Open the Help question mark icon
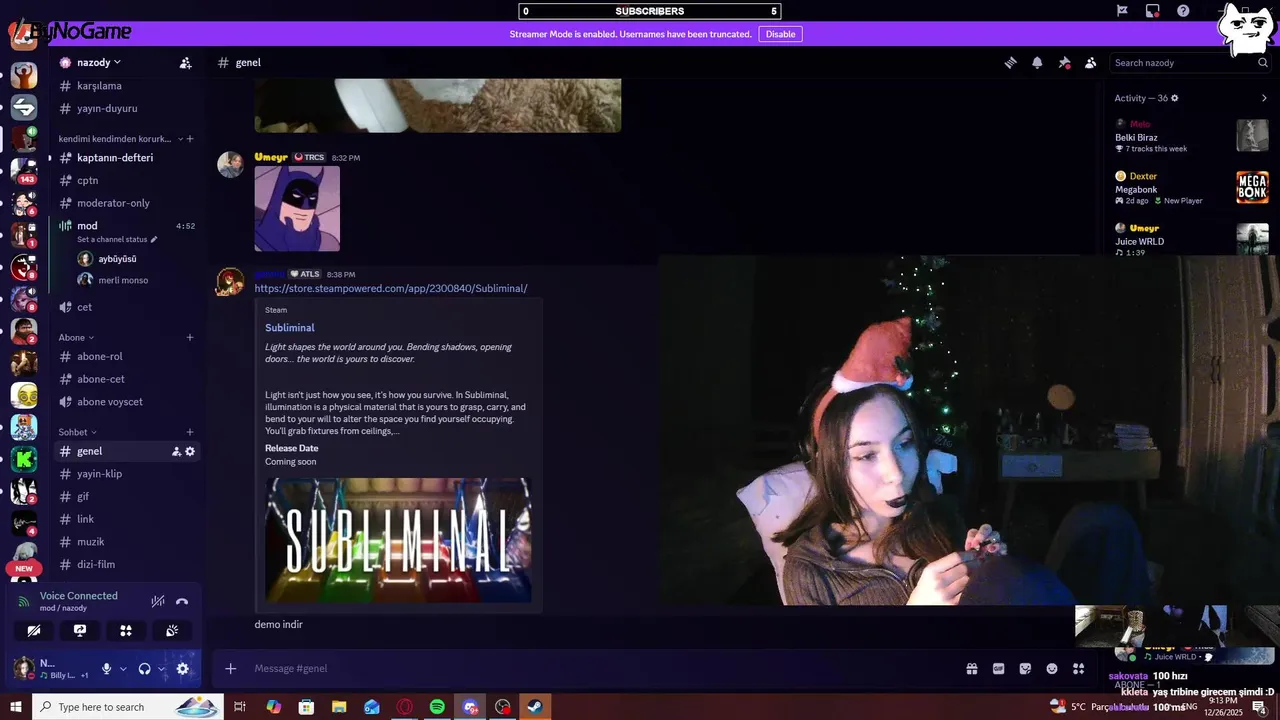 pyautogui.click(x=1183, y=11)
